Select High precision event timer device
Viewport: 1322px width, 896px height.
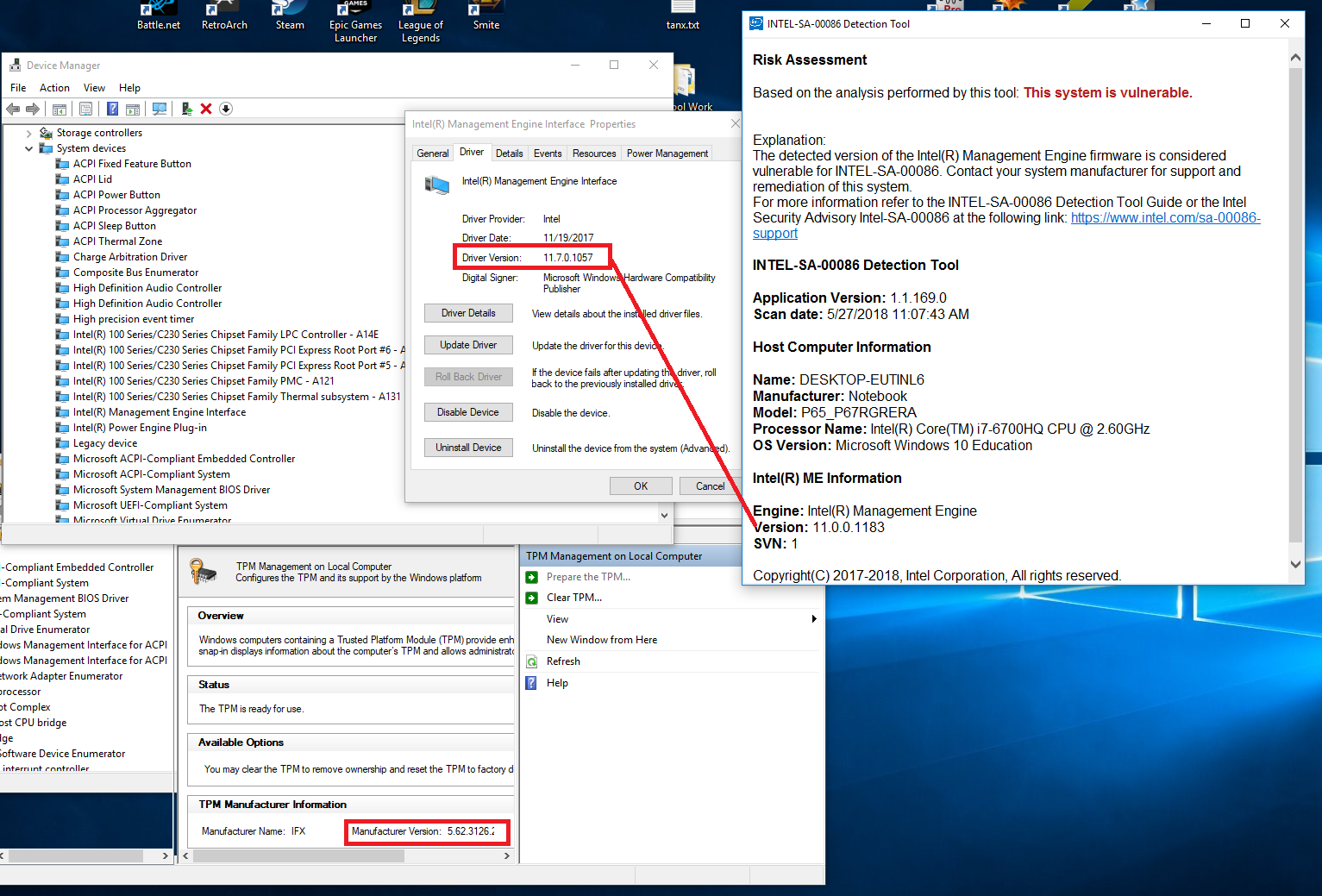pos(134,319)
